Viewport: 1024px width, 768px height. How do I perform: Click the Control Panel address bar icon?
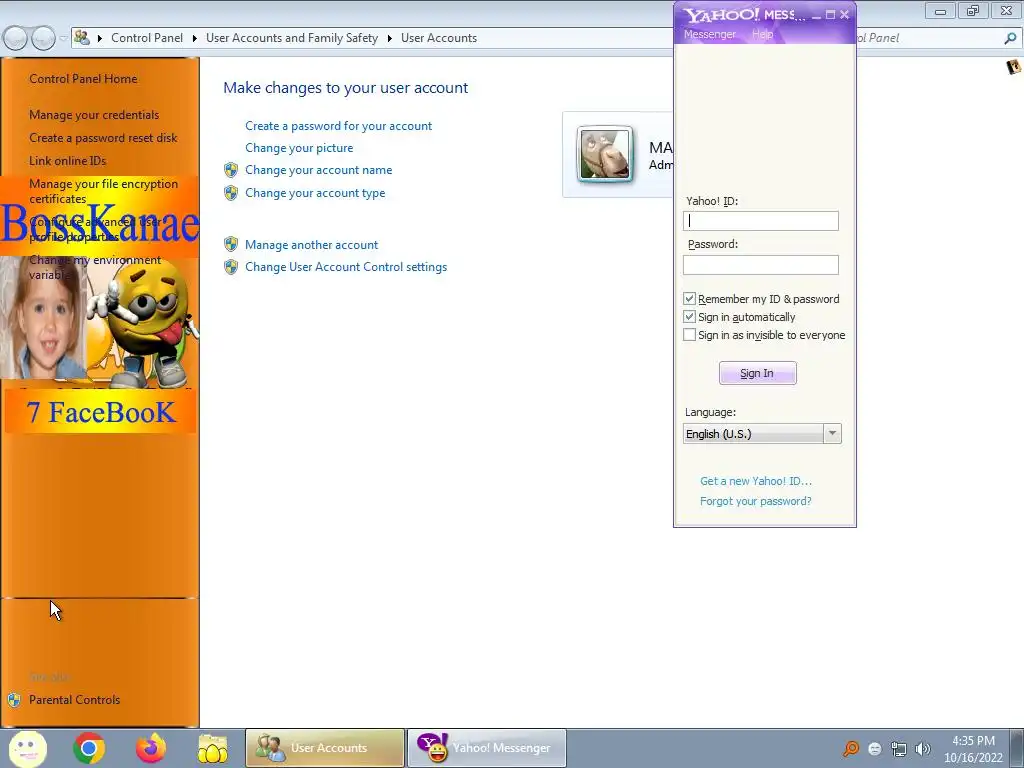pos(82,37)
